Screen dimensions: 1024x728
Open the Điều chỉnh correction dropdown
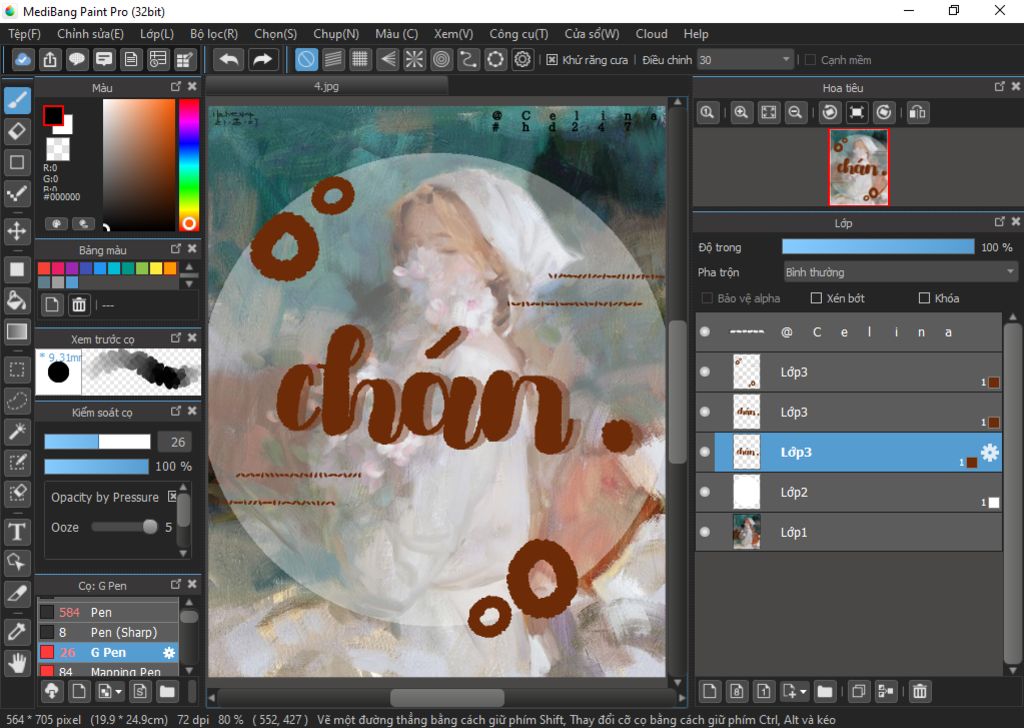point(745,60)
